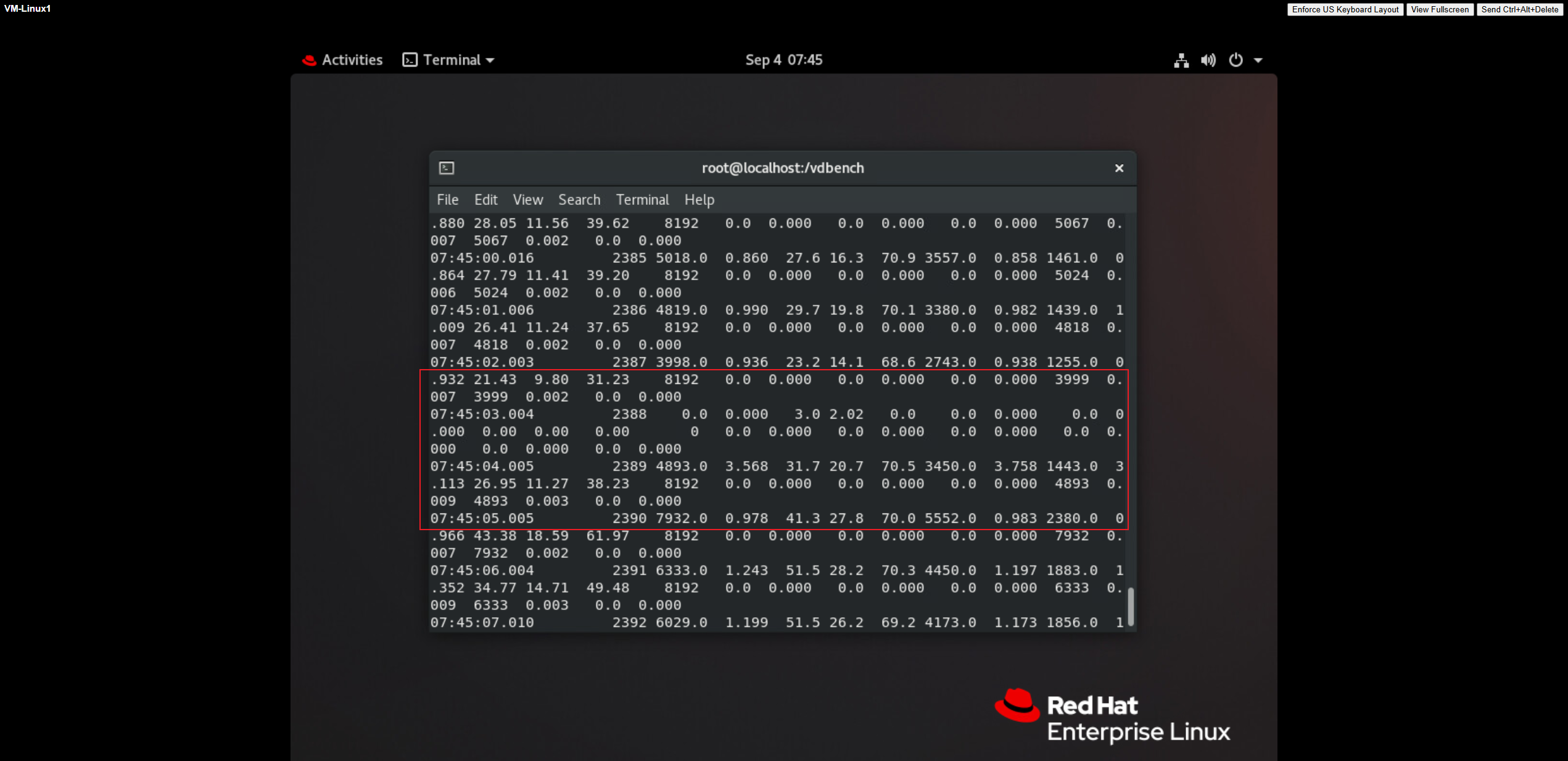The width and height of the screenshot is (1568, 761).
Task: Click timestamp 07:45:05.005 in terminal output
Action: point(482,518)
